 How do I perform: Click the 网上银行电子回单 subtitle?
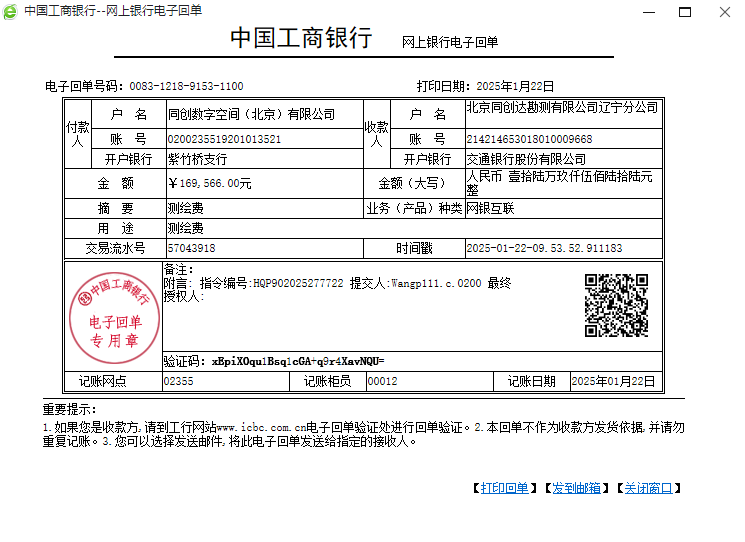450,42
